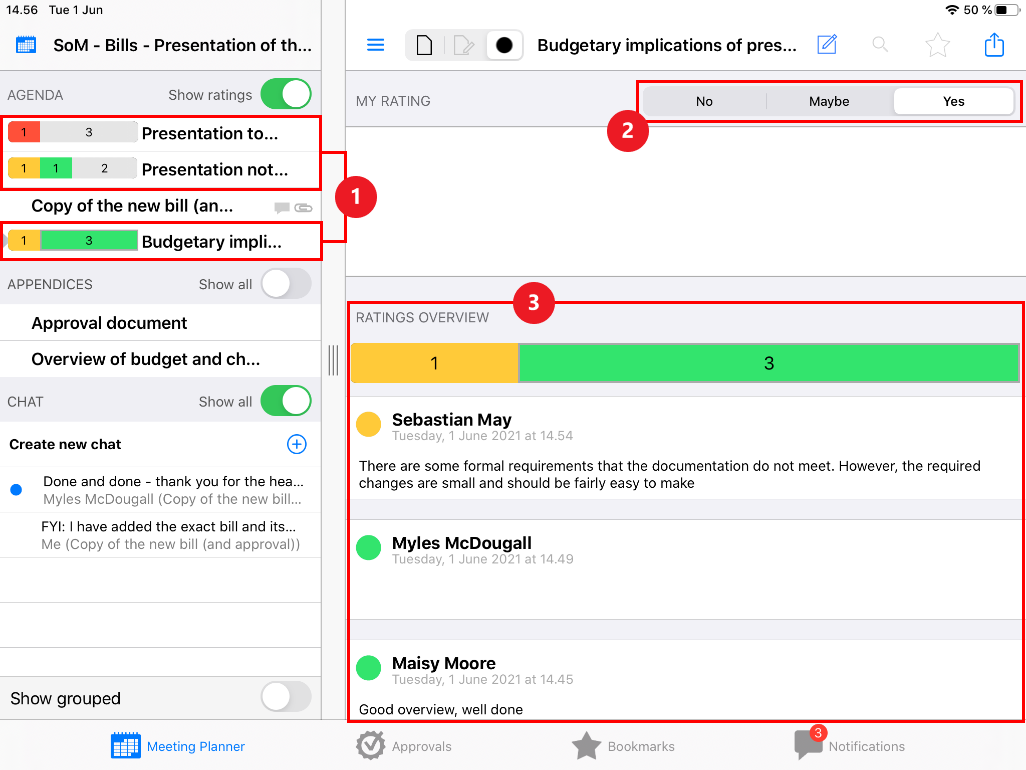Open the Notifications tab
Screen dimensions: 1026x770
(849, 744)
